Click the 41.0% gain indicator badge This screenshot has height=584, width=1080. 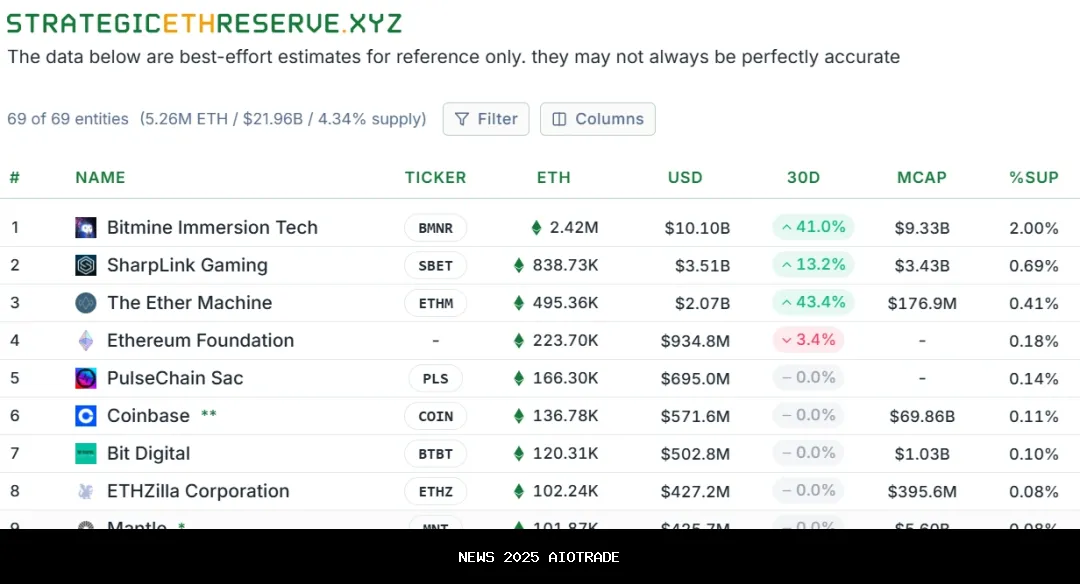(813, 227)
